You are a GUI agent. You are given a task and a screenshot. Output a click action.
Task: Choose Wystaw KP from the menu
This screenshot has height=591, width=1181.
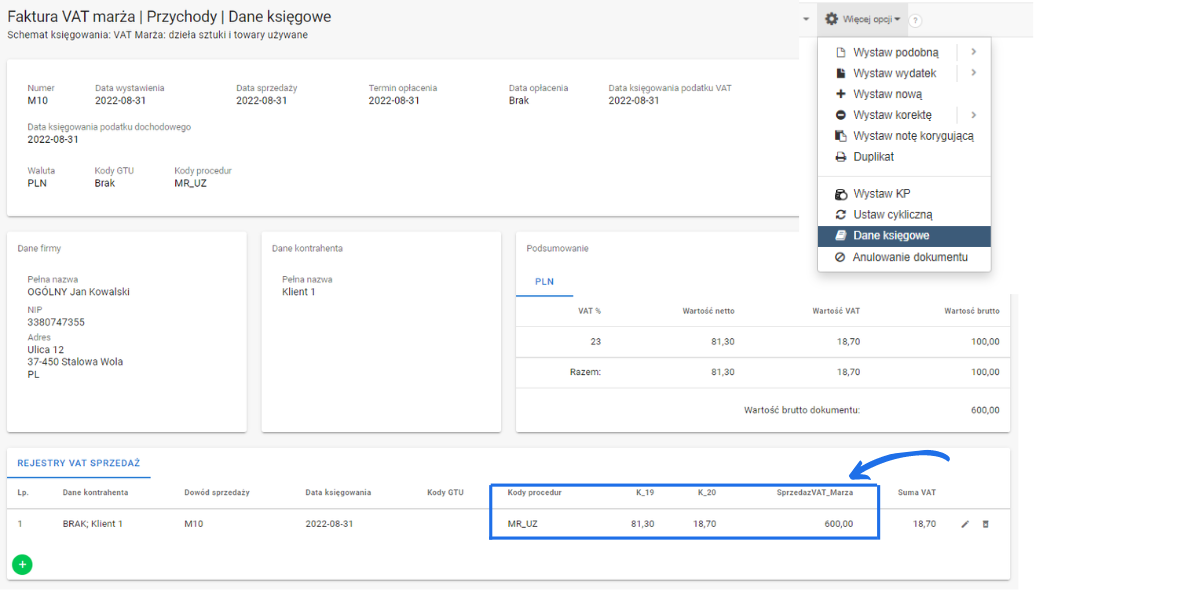(x=881, y=194)
